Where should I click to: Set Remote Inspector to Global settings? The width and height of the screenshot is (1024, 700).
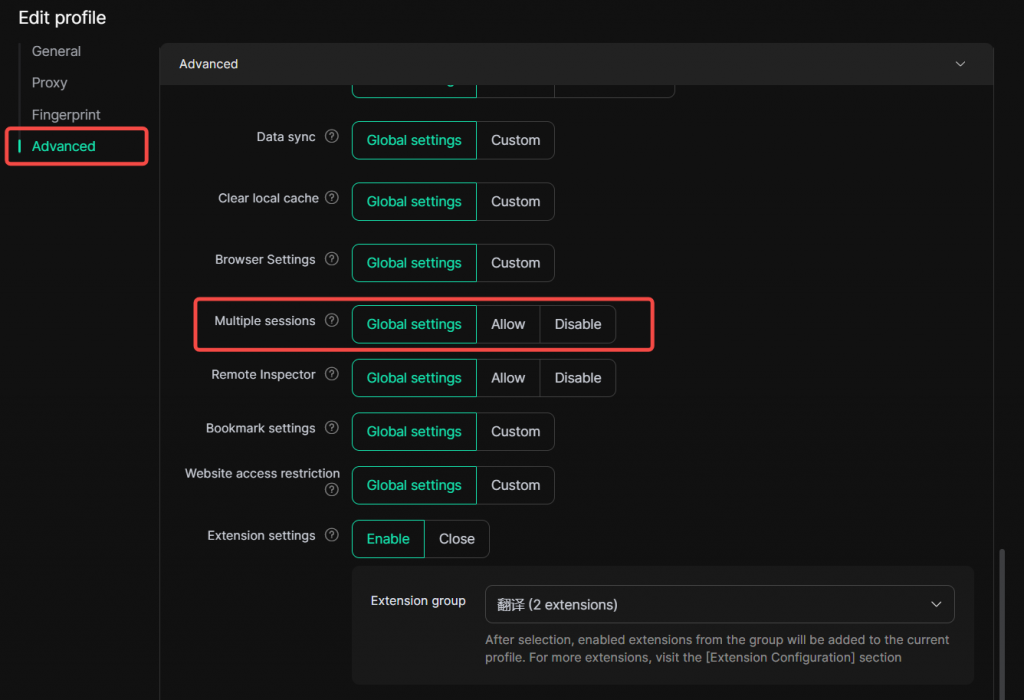point(414,378)
